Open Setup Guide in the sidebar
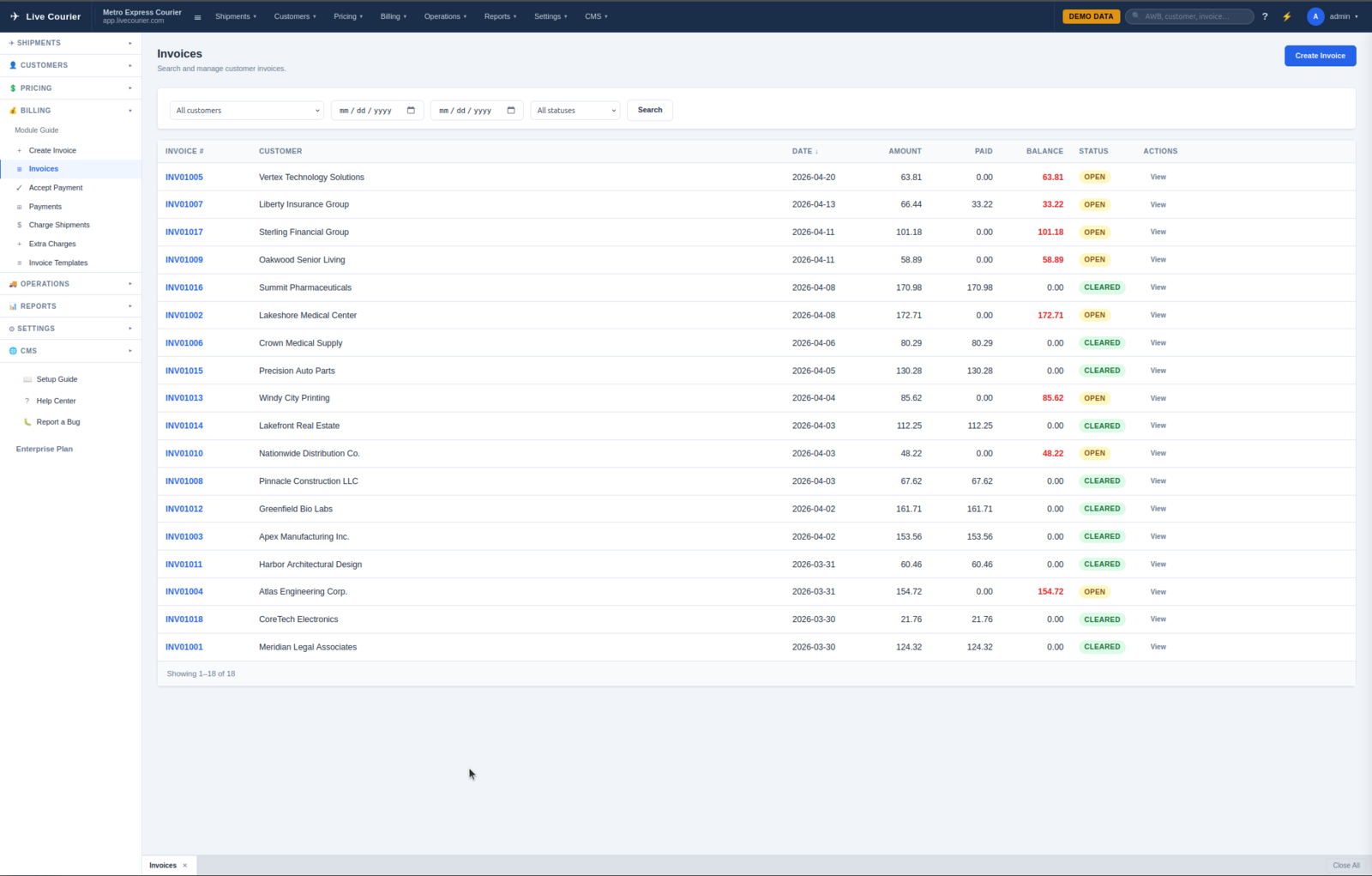This screenshot has width=1372, height=876. click(x=57, y=379)
